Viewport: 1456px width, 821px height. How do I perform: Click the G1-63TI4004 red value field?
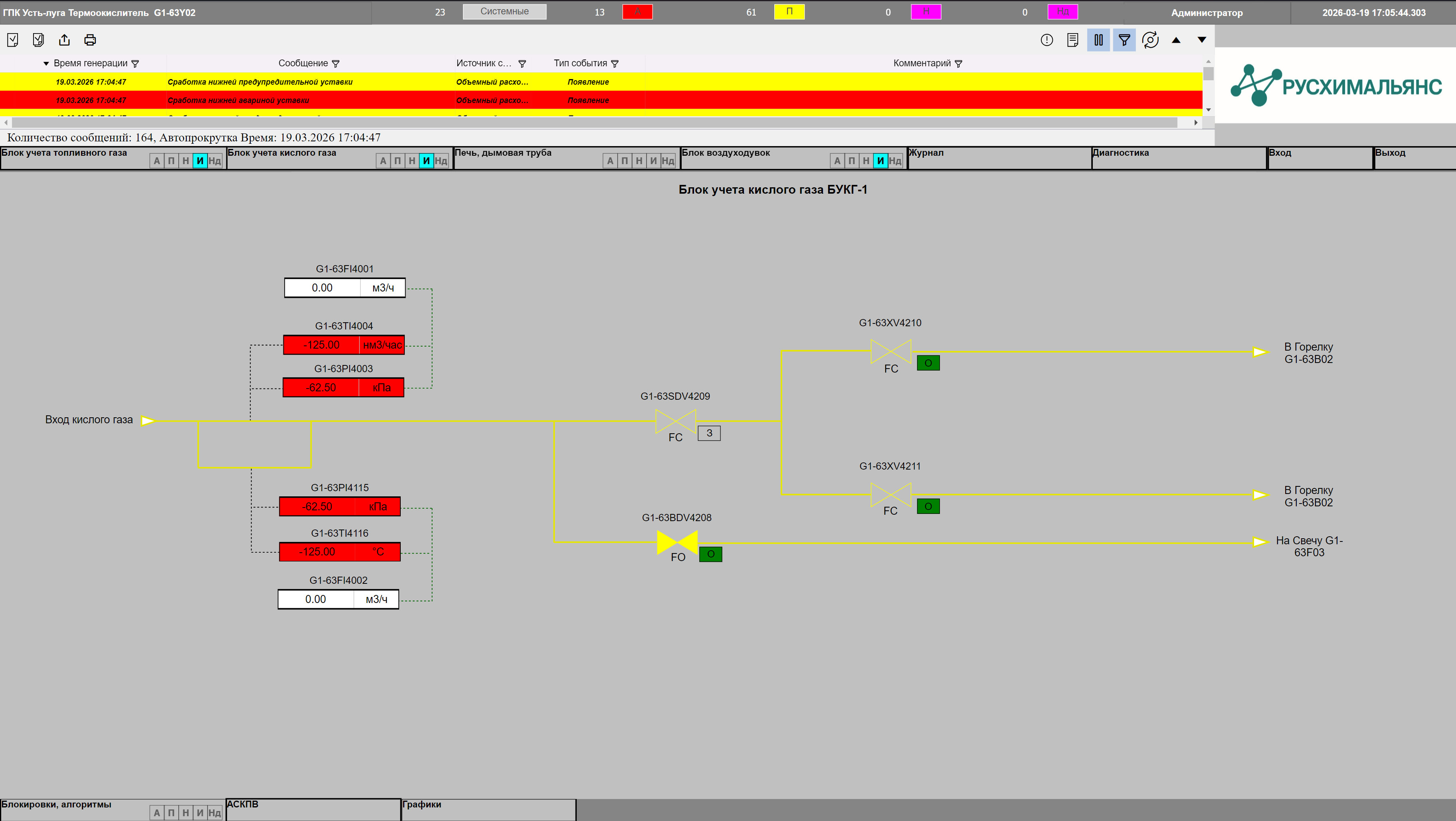click(x=344, y=345)
